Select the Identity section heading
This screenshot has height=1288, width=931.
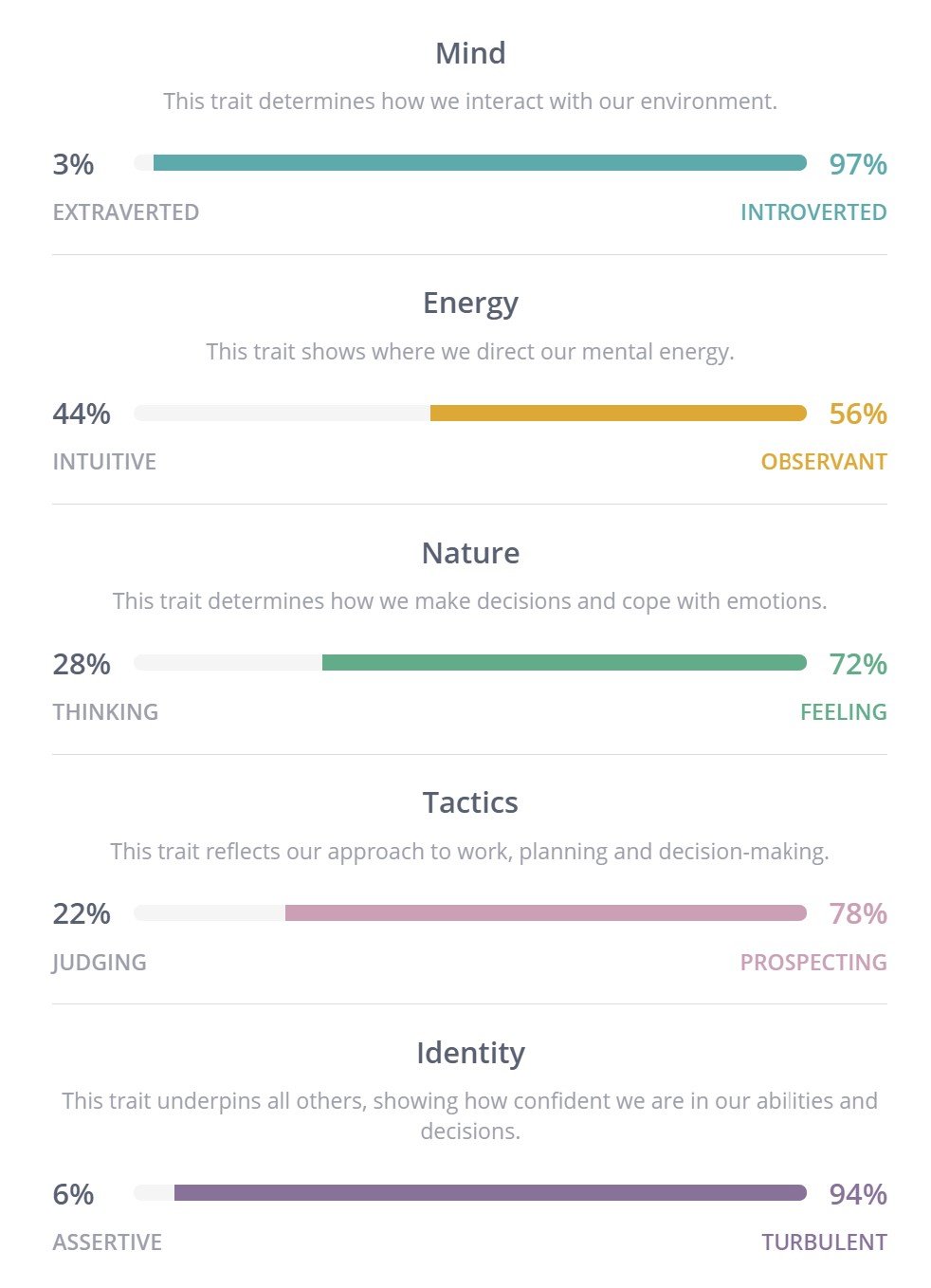point(470,1054)
